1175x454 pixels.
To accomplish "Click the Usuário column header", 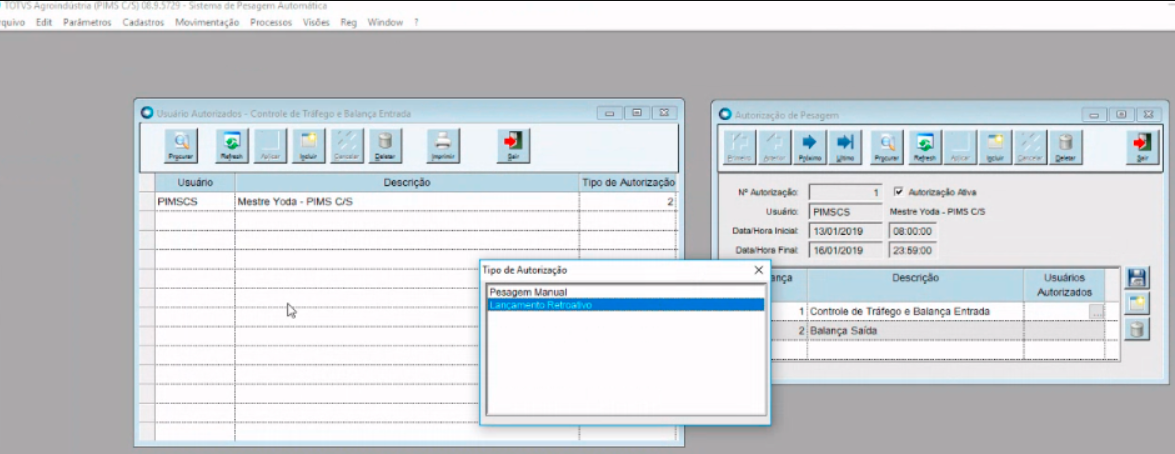I will tap(195, 183).
